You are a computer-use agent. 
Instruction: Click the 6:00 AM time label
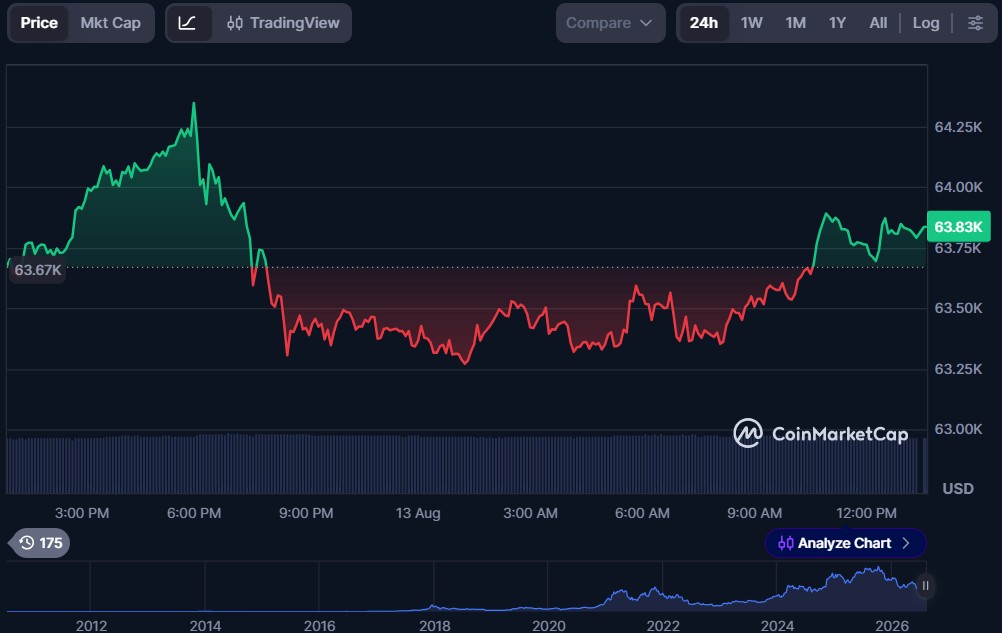pos(642,513)
